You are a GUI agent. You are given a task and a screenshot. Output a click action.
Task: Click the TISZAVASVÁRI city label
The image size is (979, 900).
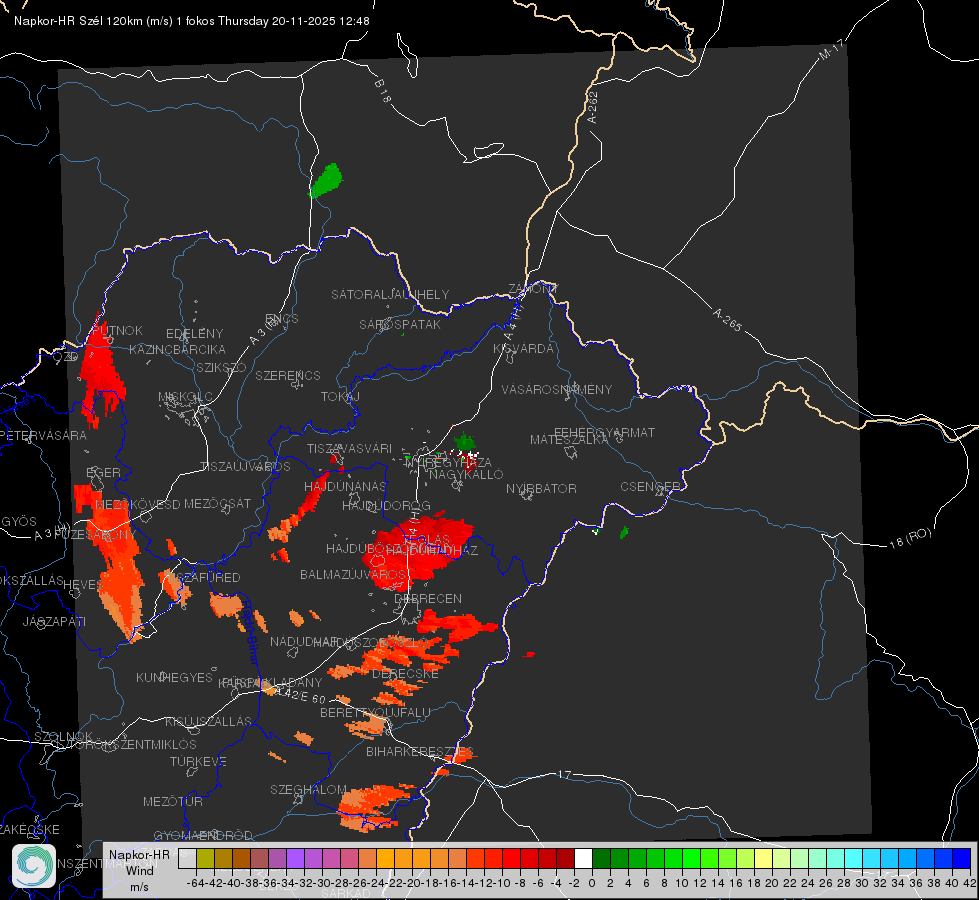click(350, 448)
